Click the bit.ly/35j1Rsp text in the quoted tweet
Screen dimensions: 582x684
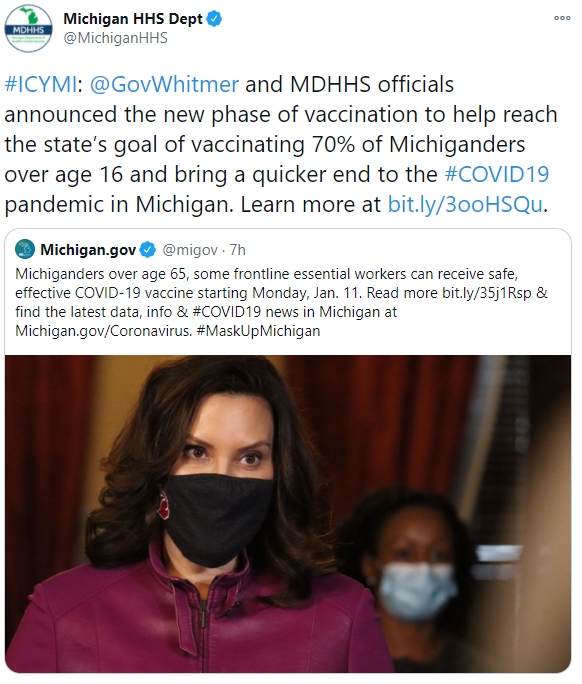[x=487, y=293]
